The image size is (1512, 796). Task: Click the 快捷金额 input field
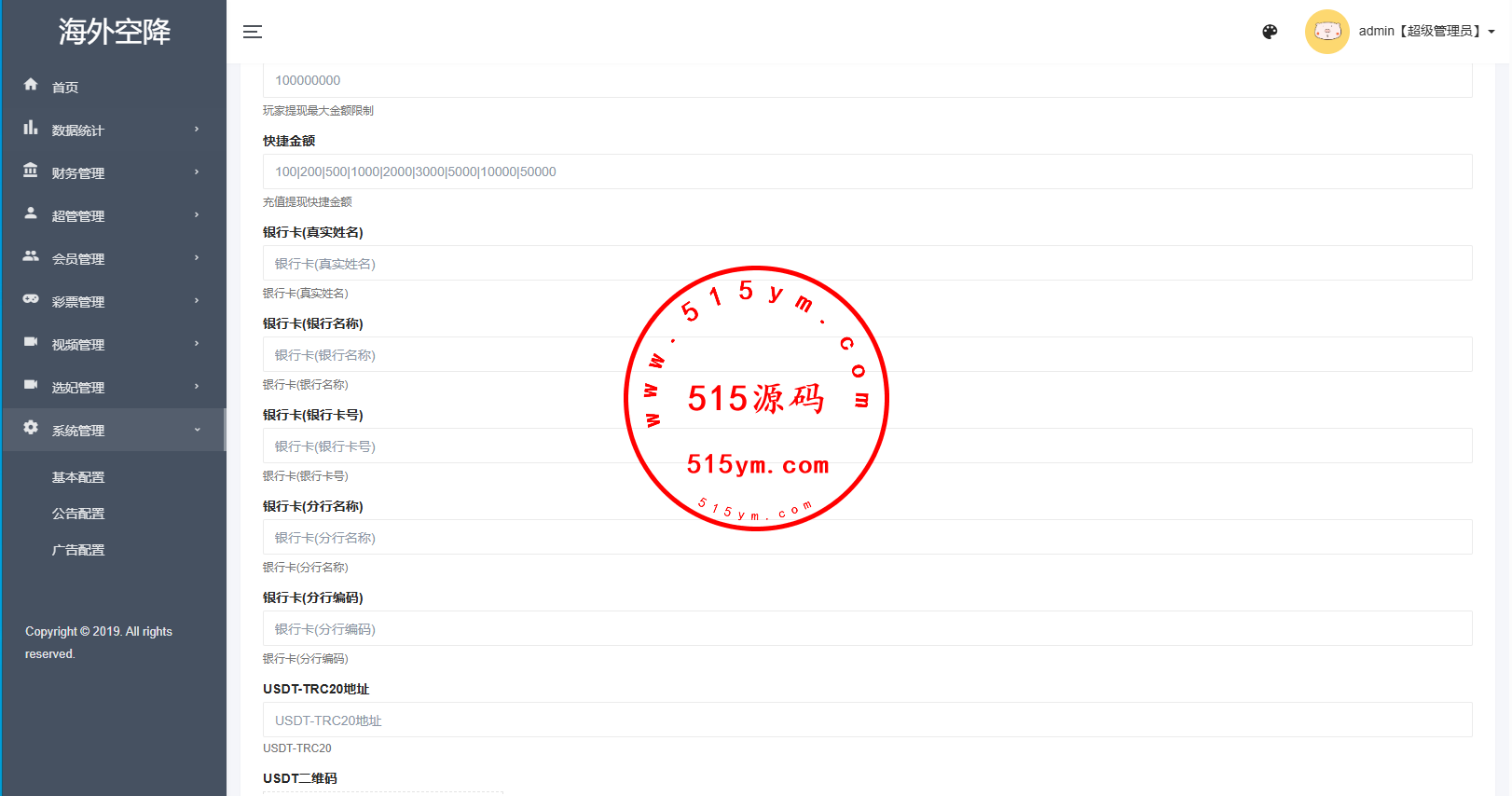click(867, 172)
